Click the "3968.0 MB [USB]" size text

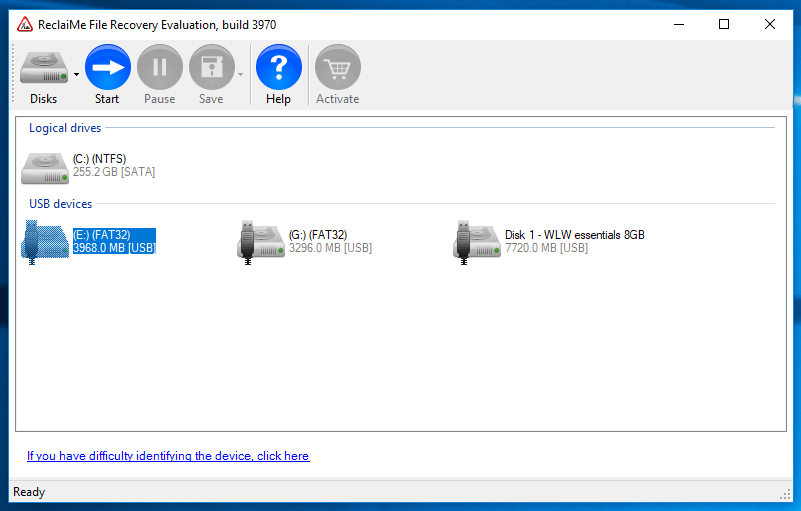coord(114,248)
